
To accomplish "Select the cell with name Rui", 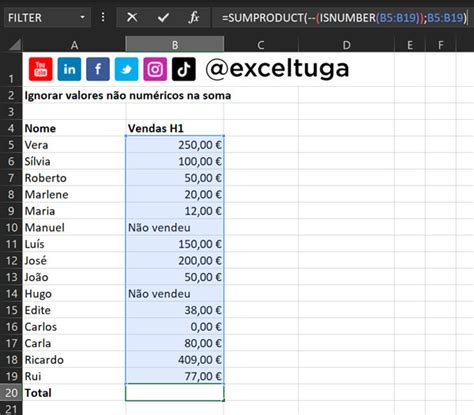I will (74, 376).
